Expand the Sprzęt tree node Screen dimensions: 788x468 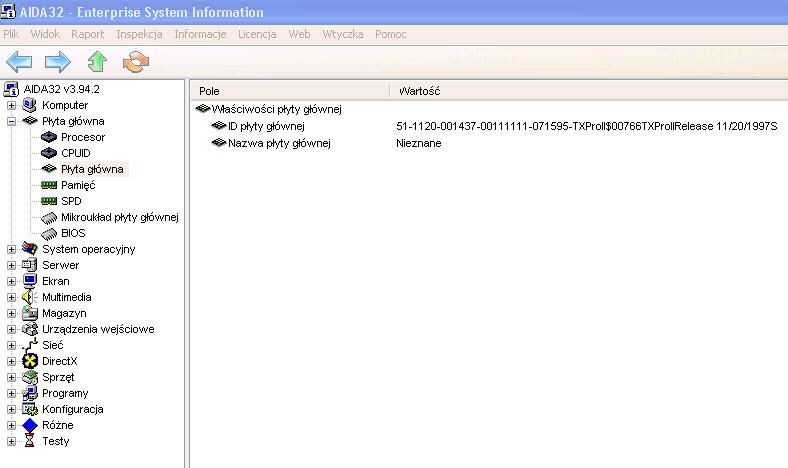[11, 377]
